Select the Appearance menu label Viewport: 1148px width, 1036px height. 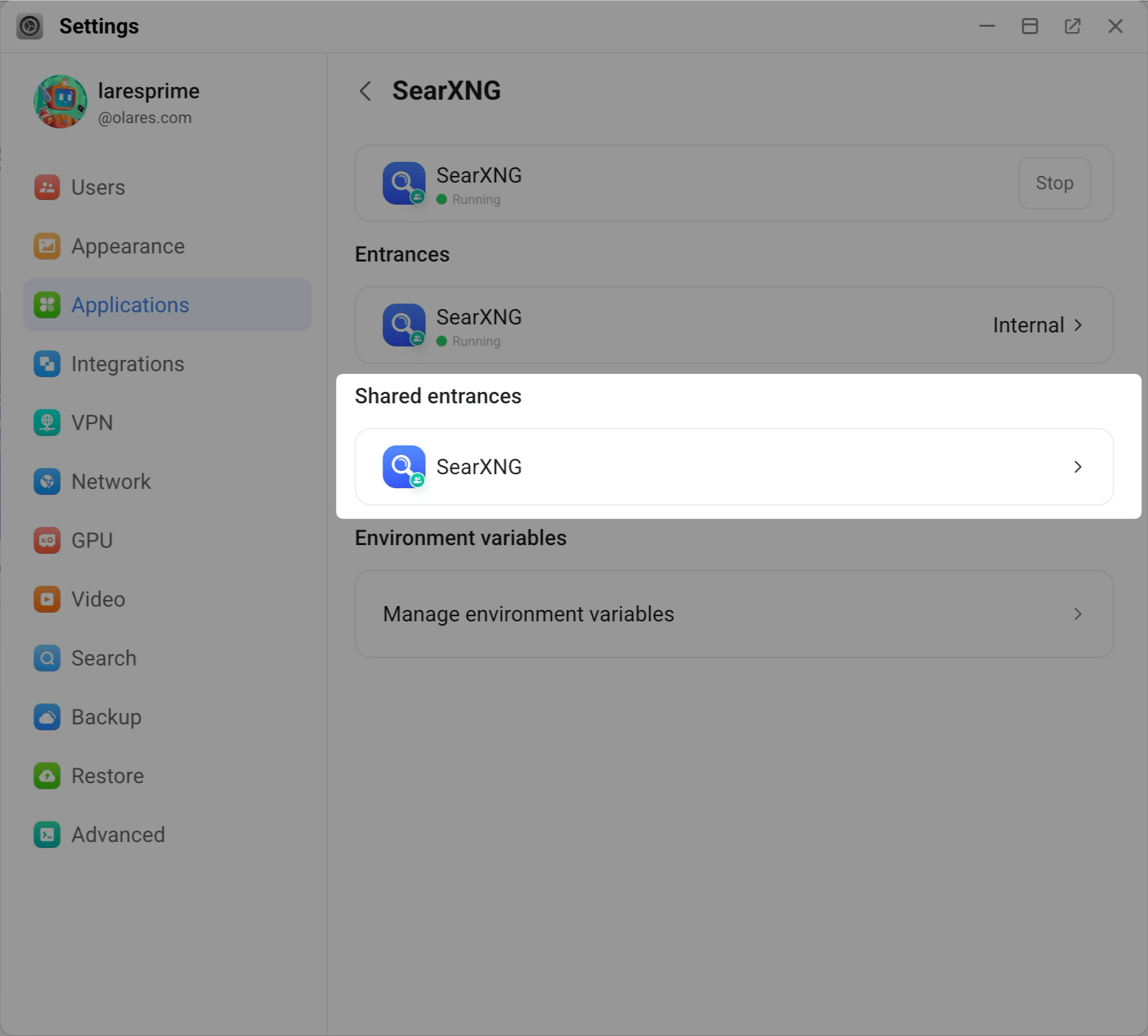128,247
